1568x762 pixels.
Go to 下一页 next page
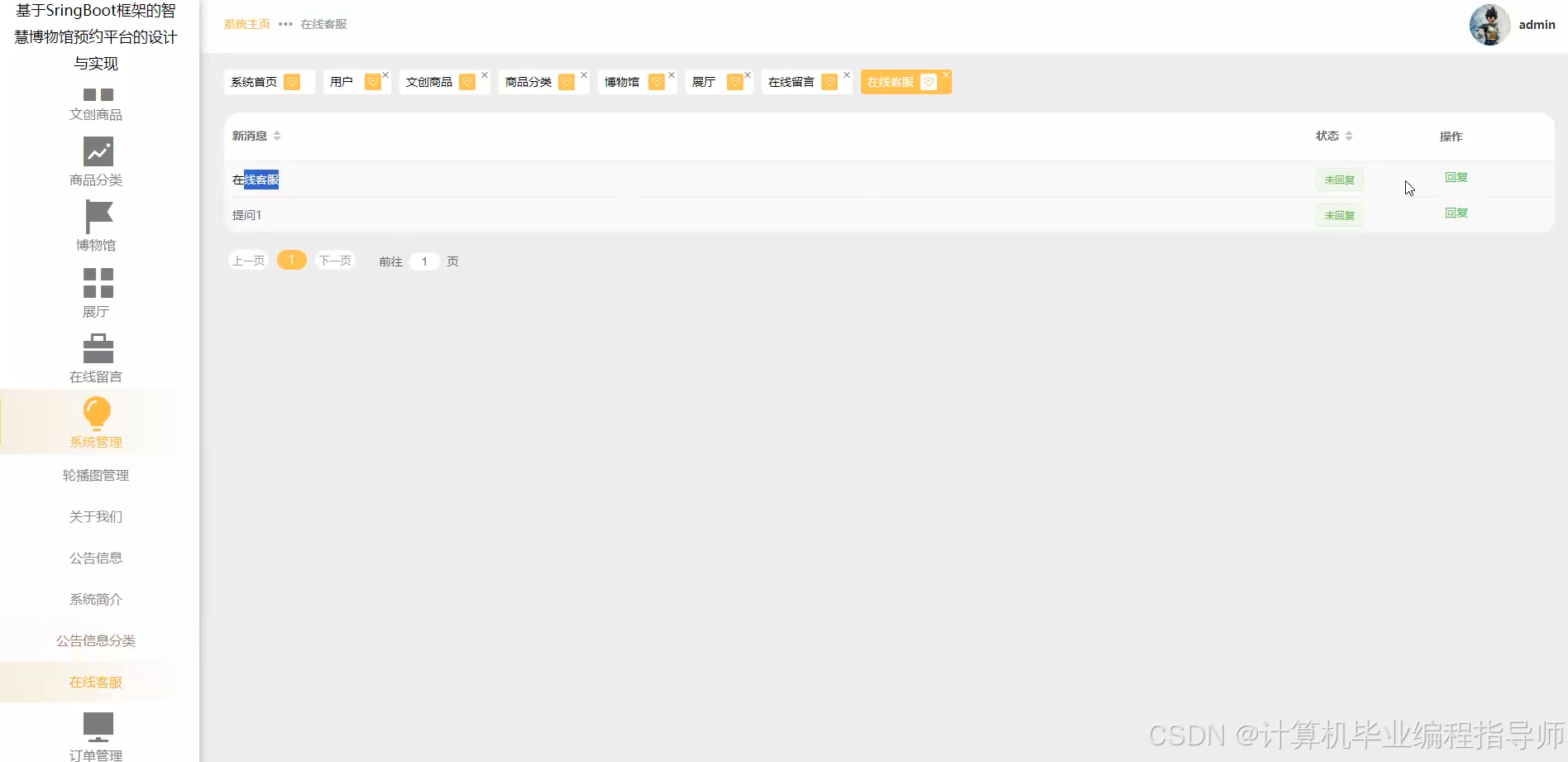[x=335, y=261]
